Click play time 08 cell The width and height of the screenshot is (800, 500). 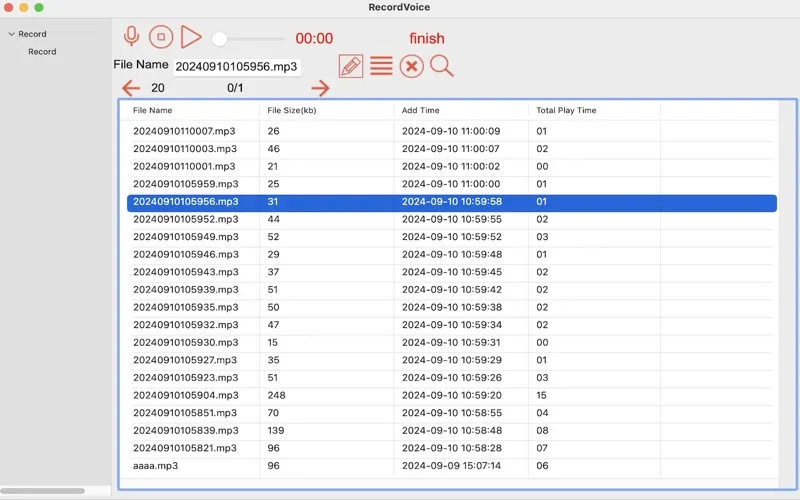point(542,431)
